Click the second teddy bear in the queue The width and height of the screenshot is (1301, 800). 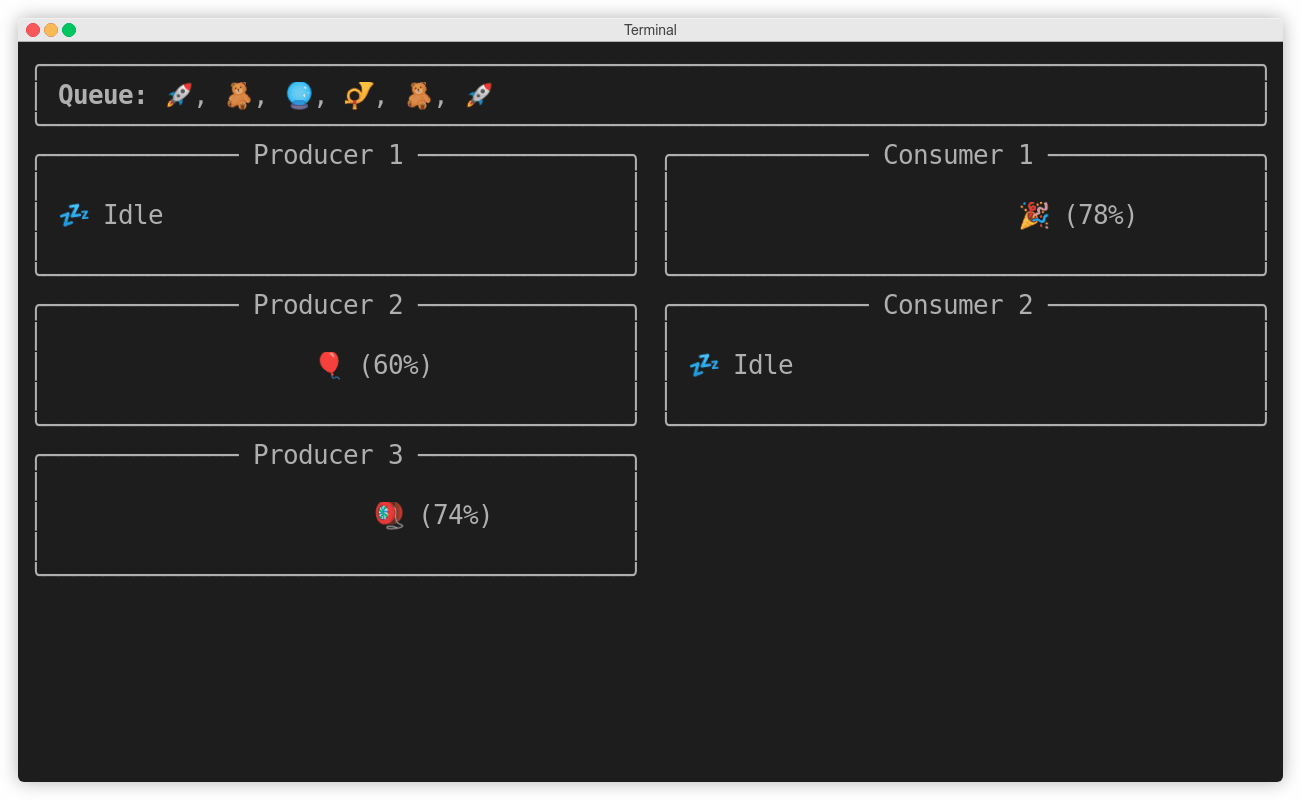[x=418, y=94]
